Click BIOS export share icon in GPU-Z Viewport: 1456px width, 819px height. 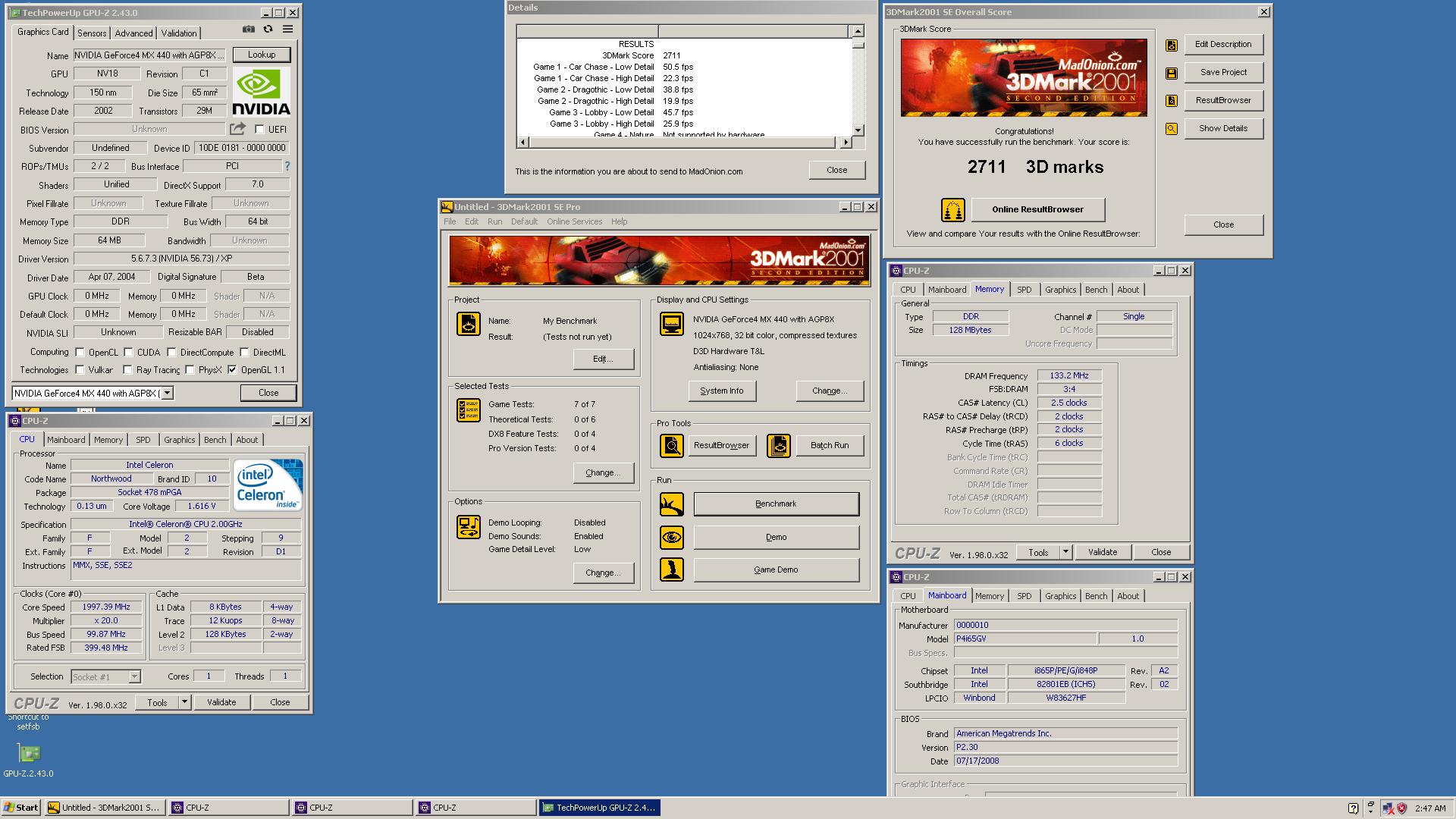click(x=238, y=129)
